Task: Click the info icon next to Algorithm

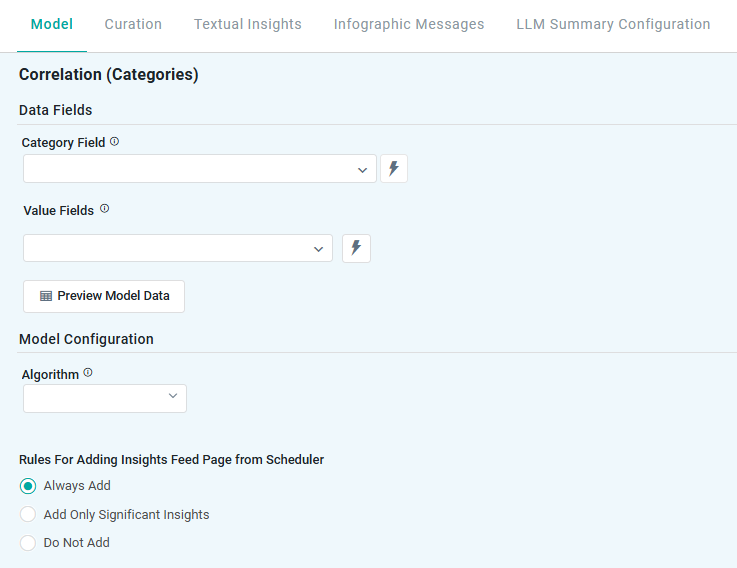Action: (88, 373)
